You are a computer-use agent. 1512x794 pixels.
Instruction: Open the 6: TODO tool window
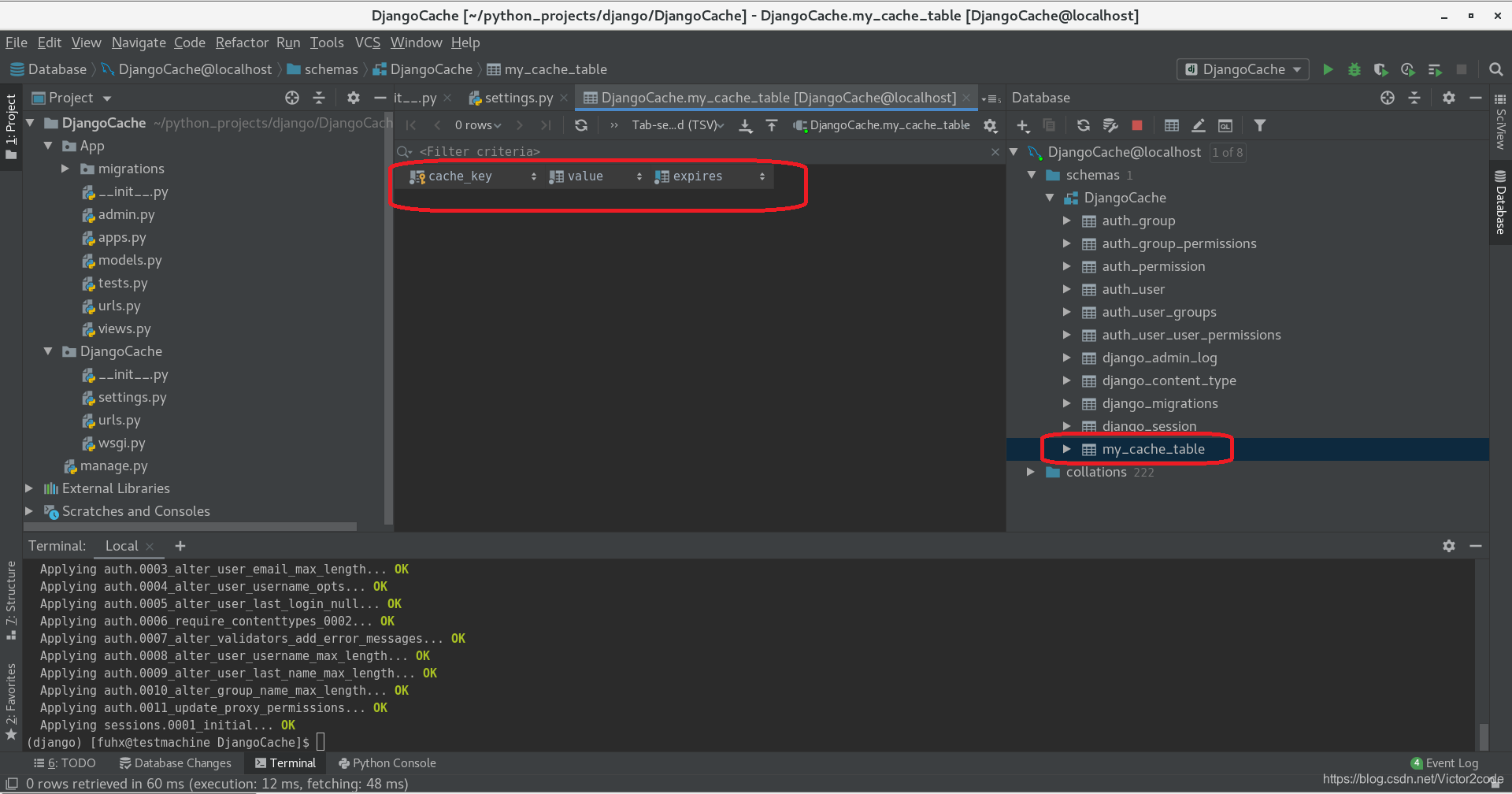point(65,763)
